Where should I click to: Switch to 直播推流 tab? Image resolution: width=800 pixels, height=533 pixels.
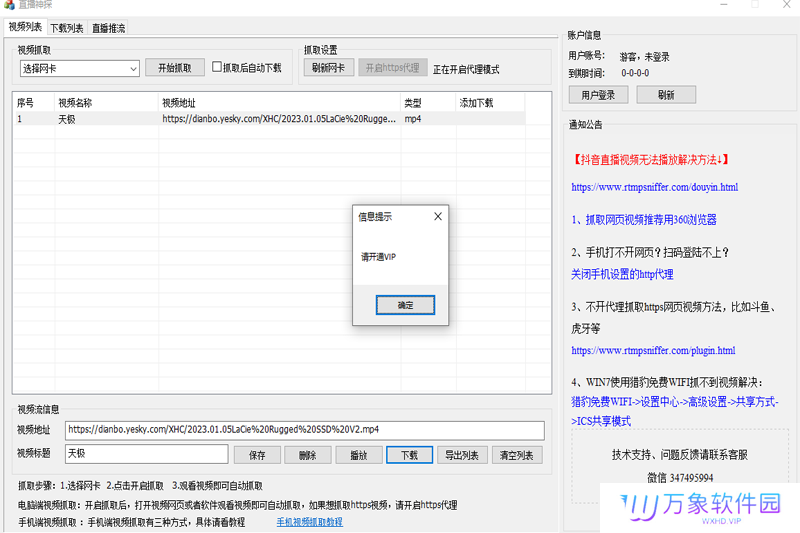click(x=108, y=28)
